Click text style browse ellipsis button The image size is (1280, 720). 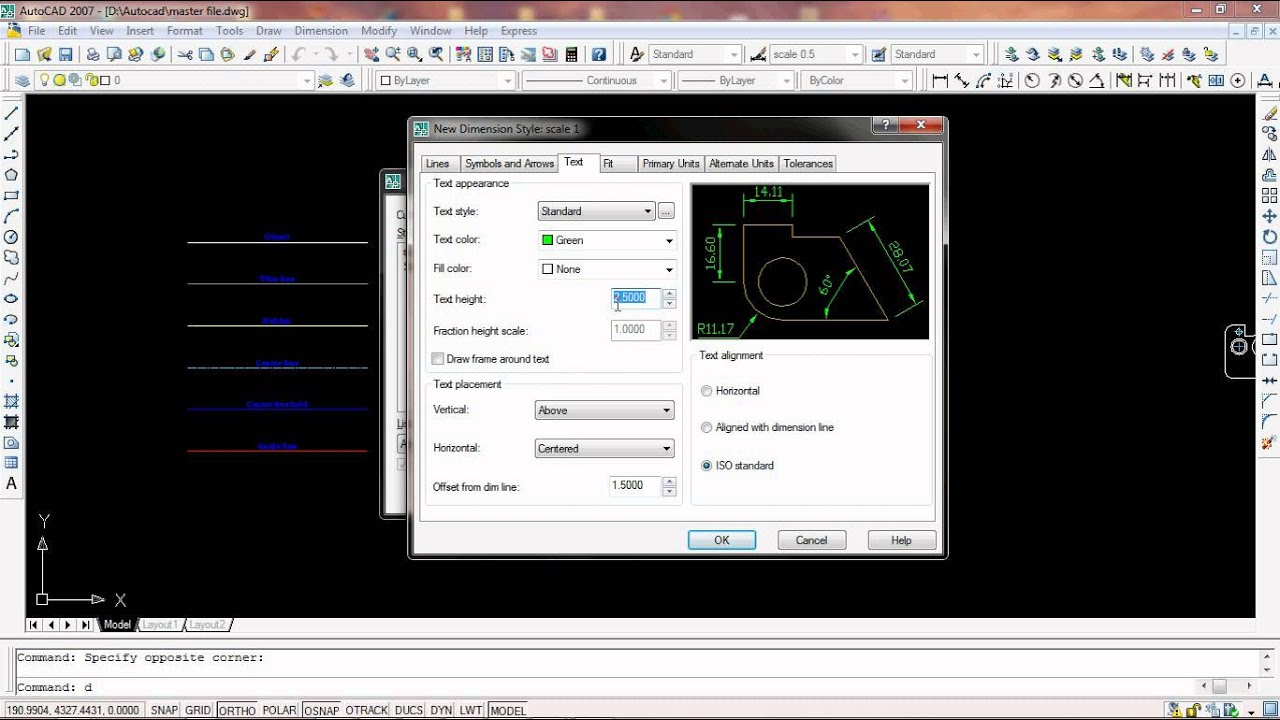667,211
